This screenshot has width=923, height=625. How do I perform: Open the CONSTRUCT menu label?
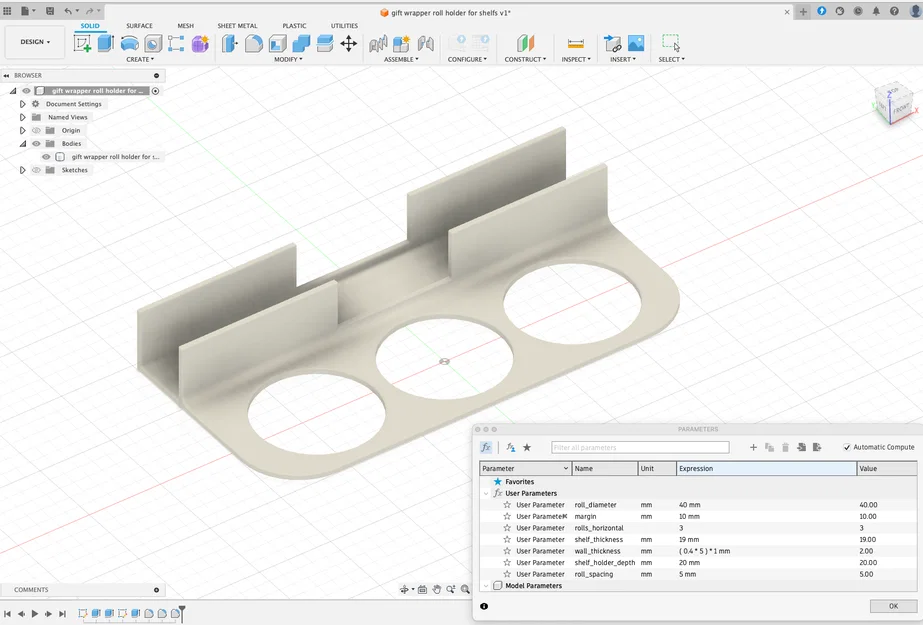click(x=525, y=59)
